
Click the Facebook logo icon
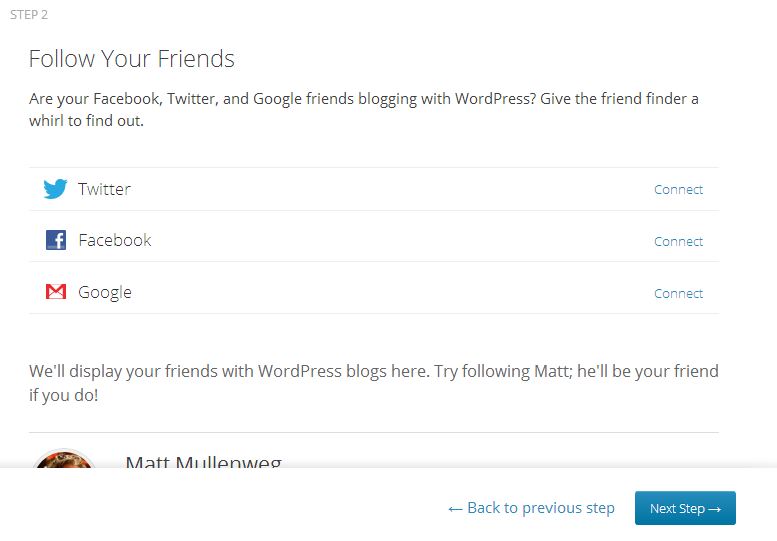pos(56,240)
